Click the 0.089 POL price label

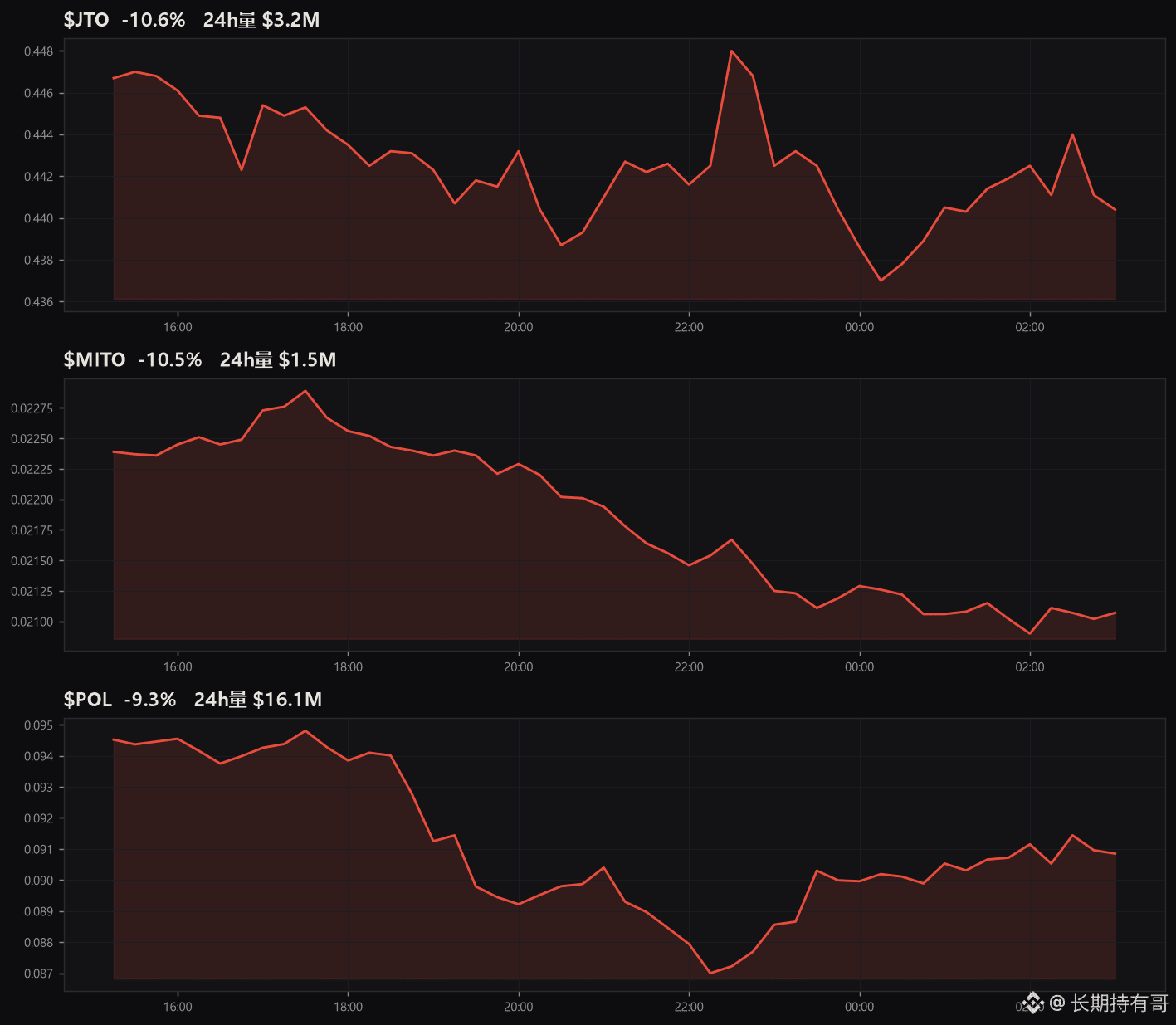click(x=38, y=911)
